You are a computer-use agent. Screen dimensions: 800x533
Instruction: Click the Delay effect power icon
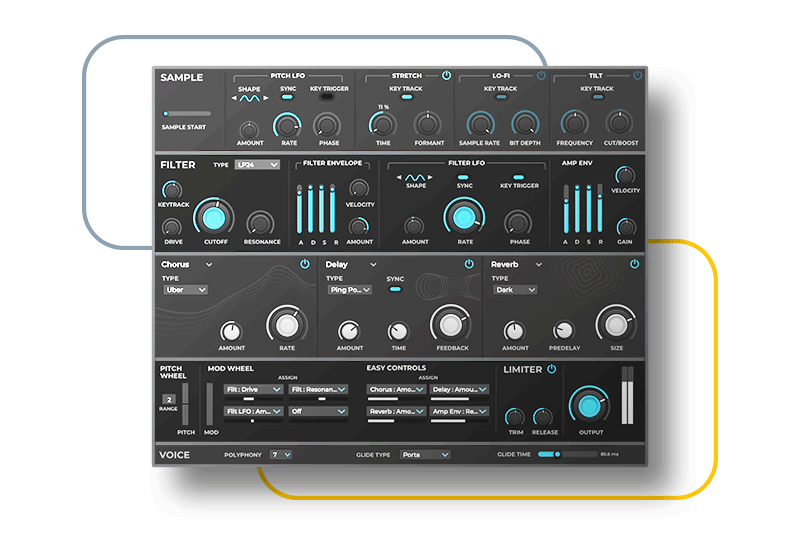pyautogui.click(x=469, y=264)
